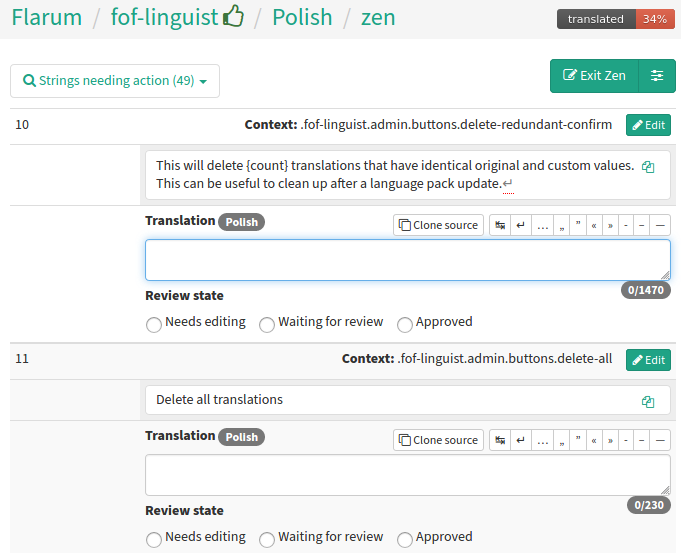
Task: Open fof-linguist component breadcrumb
Action: point(164,17)
